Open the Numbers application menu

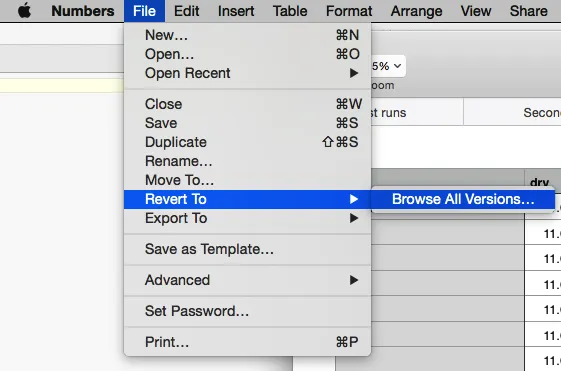83,11
